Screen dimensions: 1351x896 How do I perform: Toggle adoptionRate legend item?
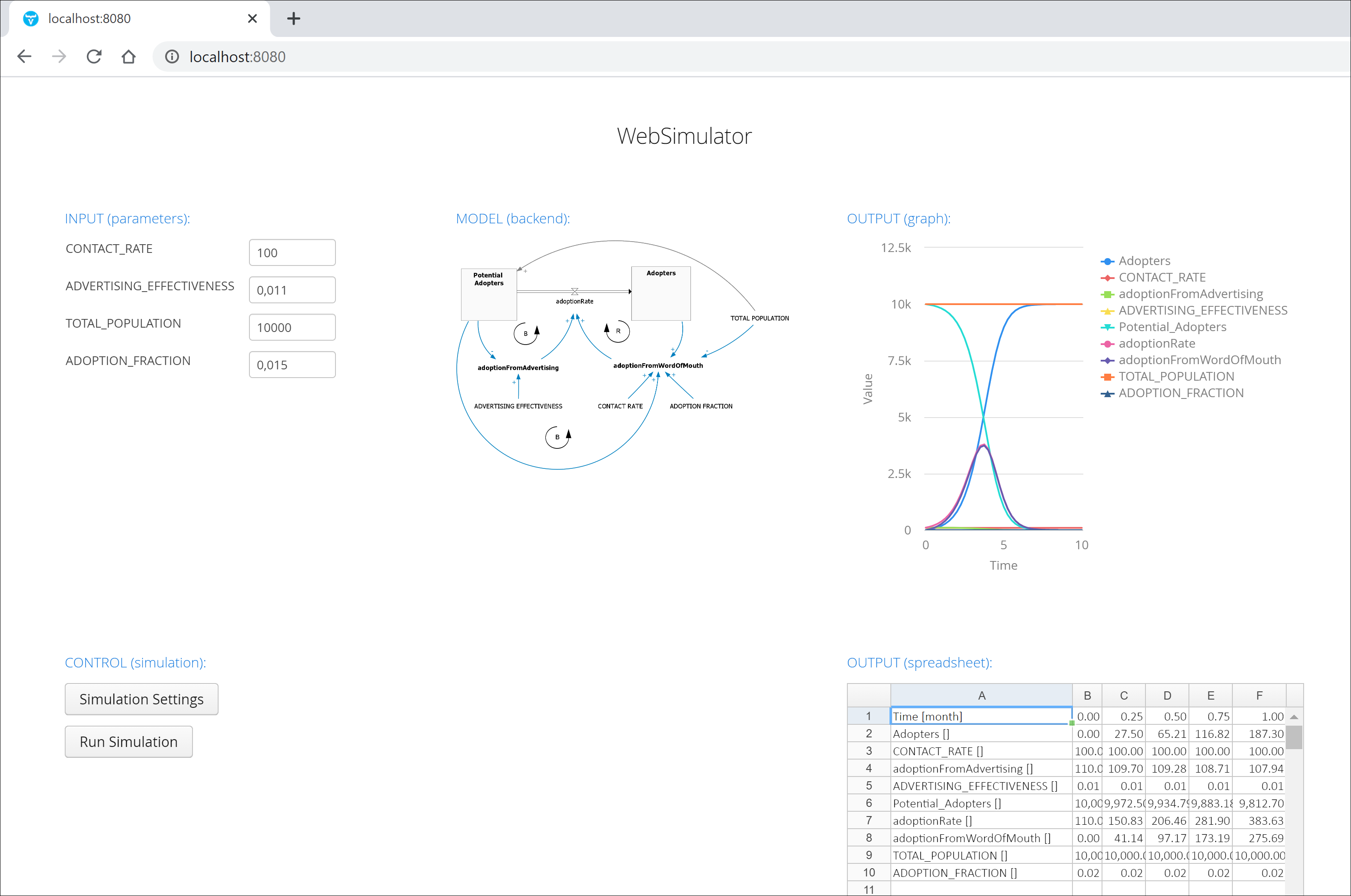pos(1156,343)
